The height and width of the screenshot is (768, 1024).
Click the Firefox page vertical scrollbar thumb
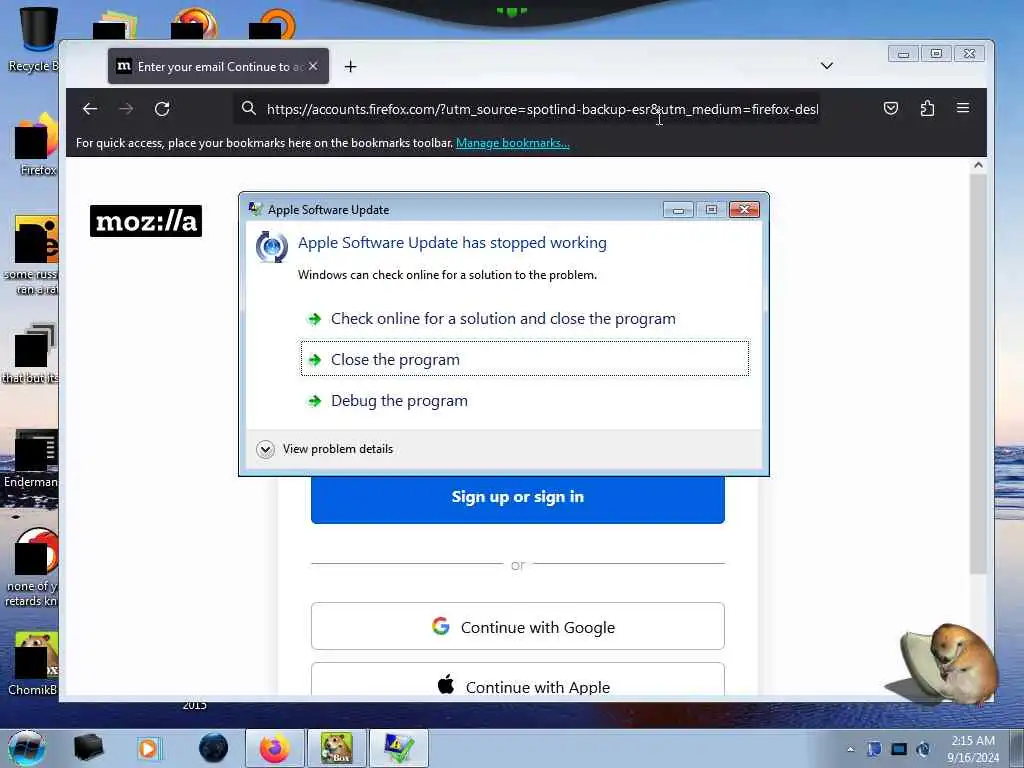(x=978, y=374)
